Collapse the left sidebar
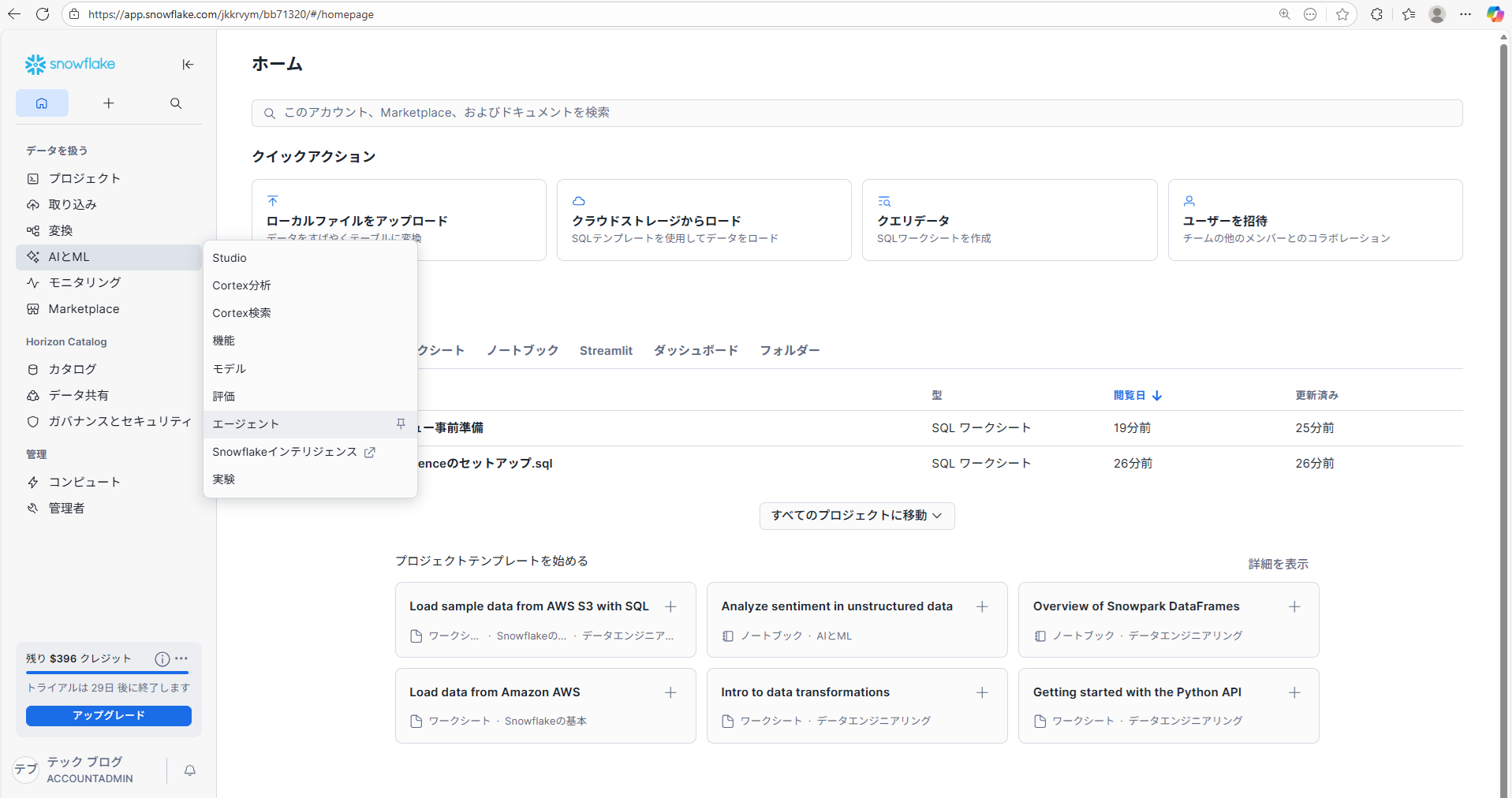 click(188, 65)
